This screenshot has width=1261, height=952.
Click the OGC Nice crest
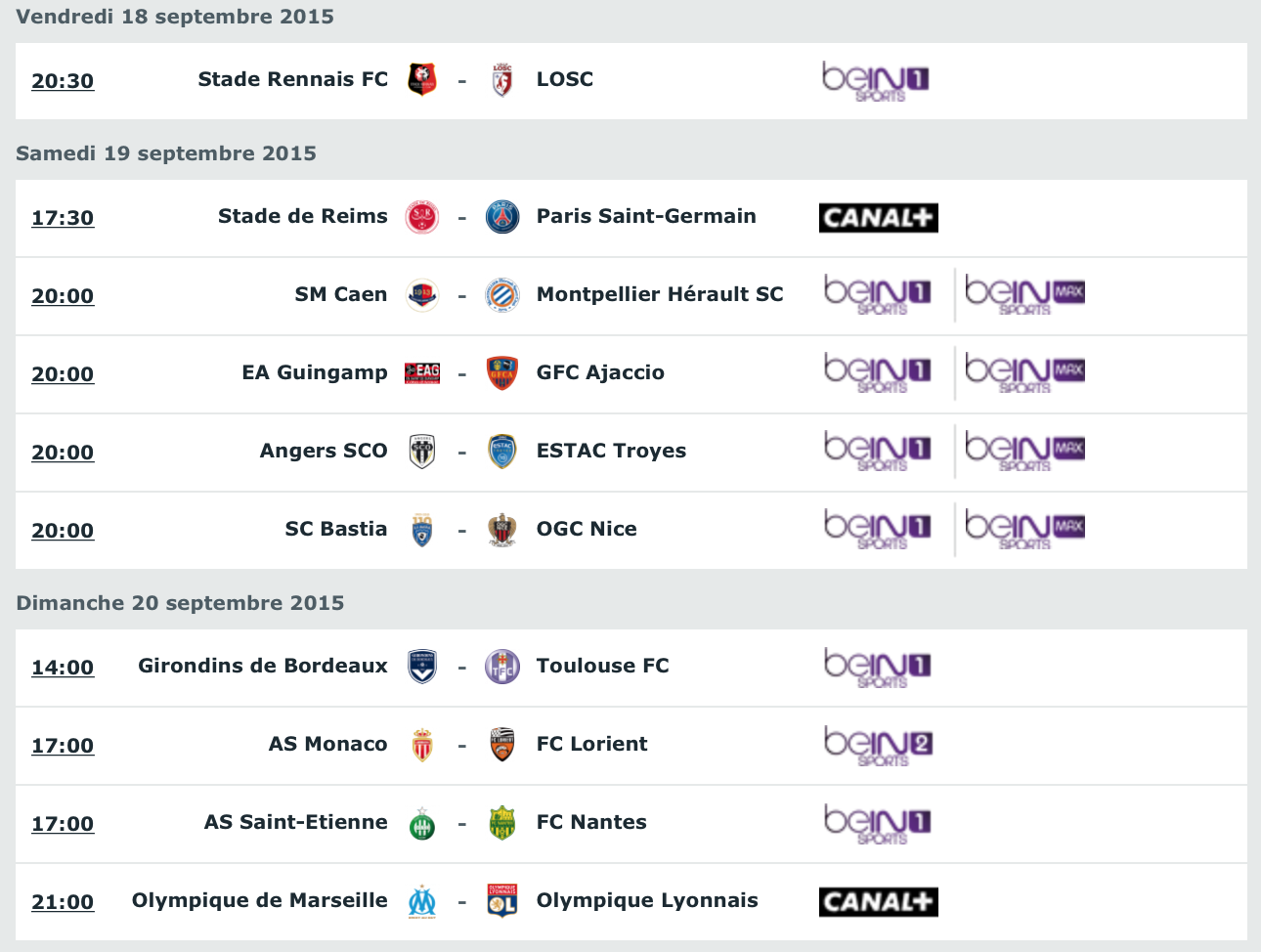[502, 529]
